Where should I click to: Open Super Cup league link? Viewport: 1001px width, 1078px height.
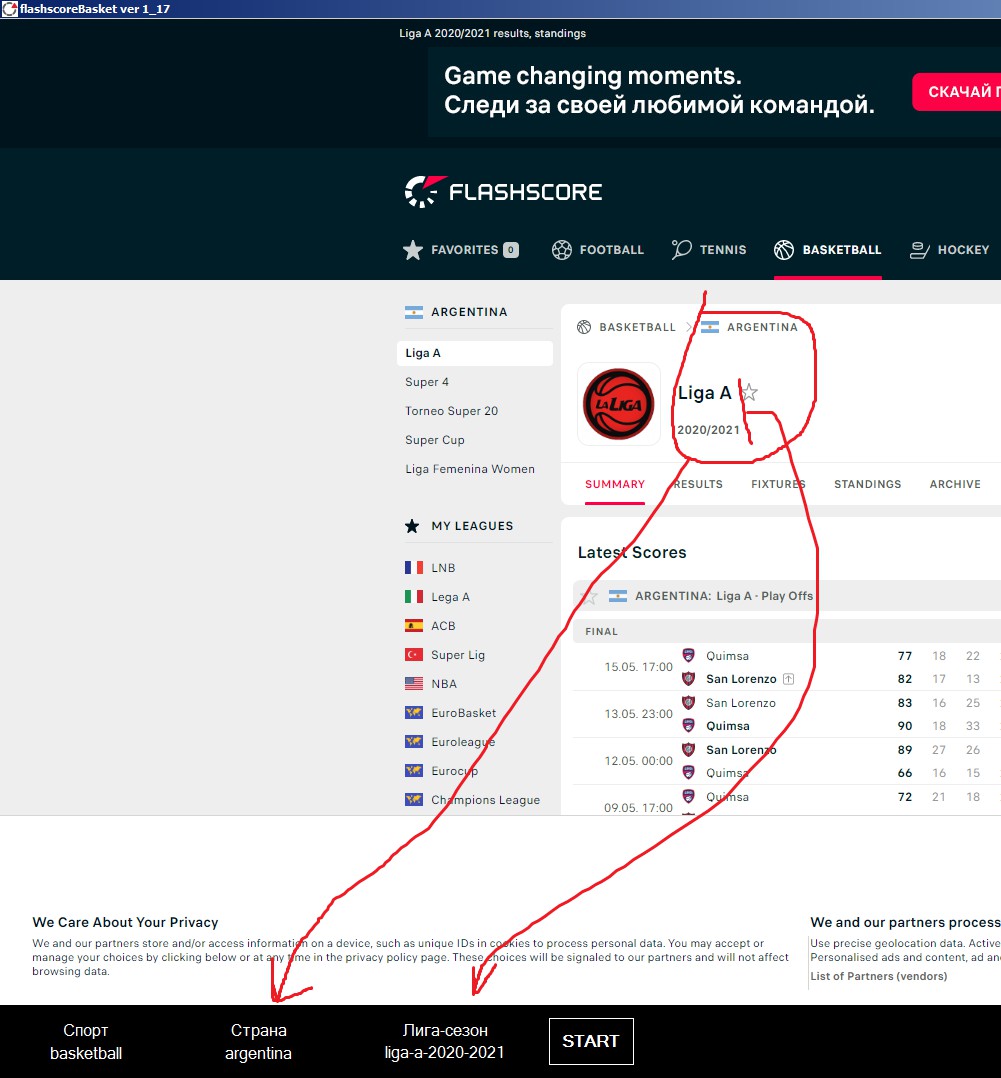[x=434, y=440]
